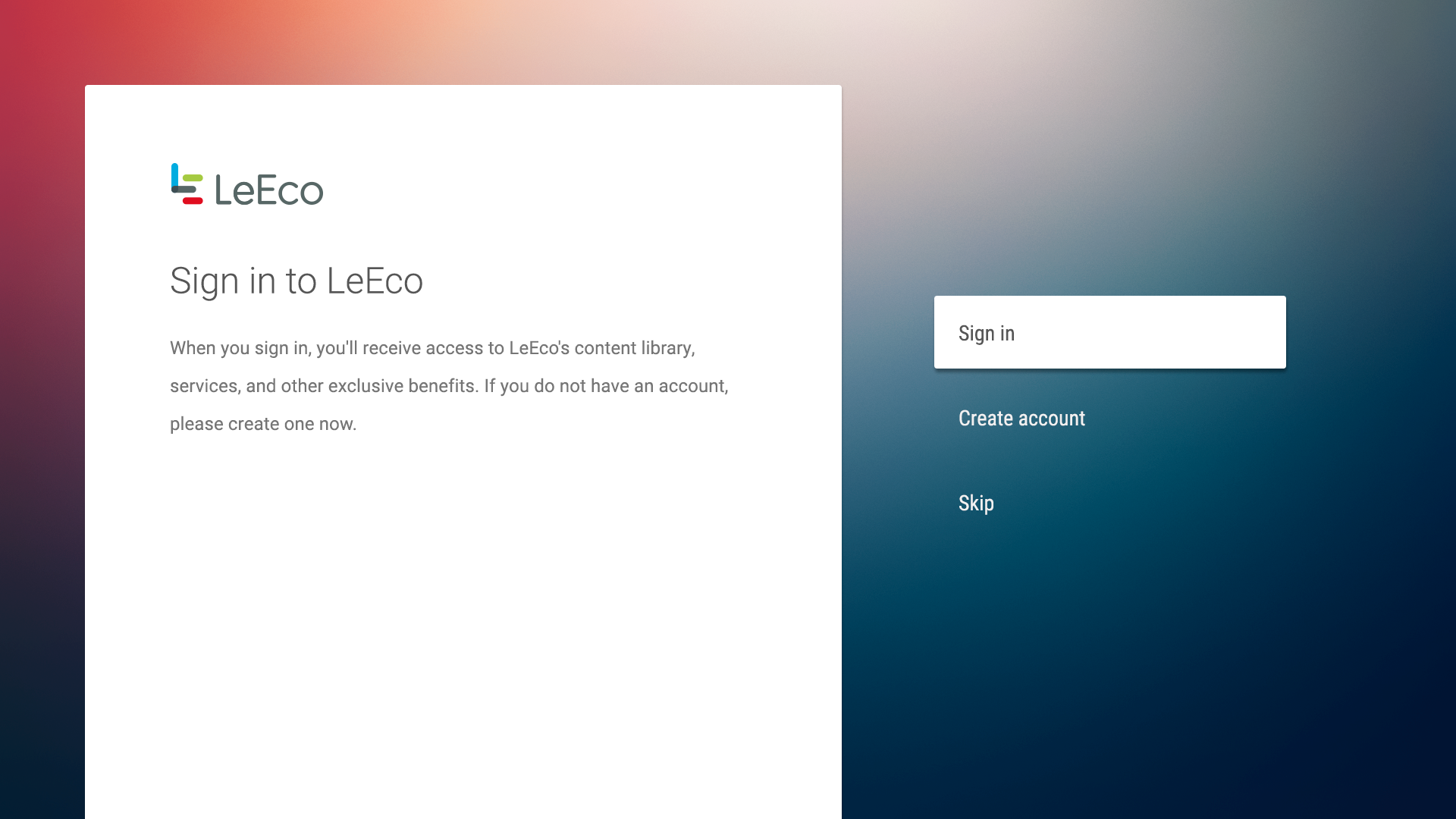The image size is (1456, 819).
Task: Click the empty white card area below text
Action: pyautogui.click(x=463, y=629)
